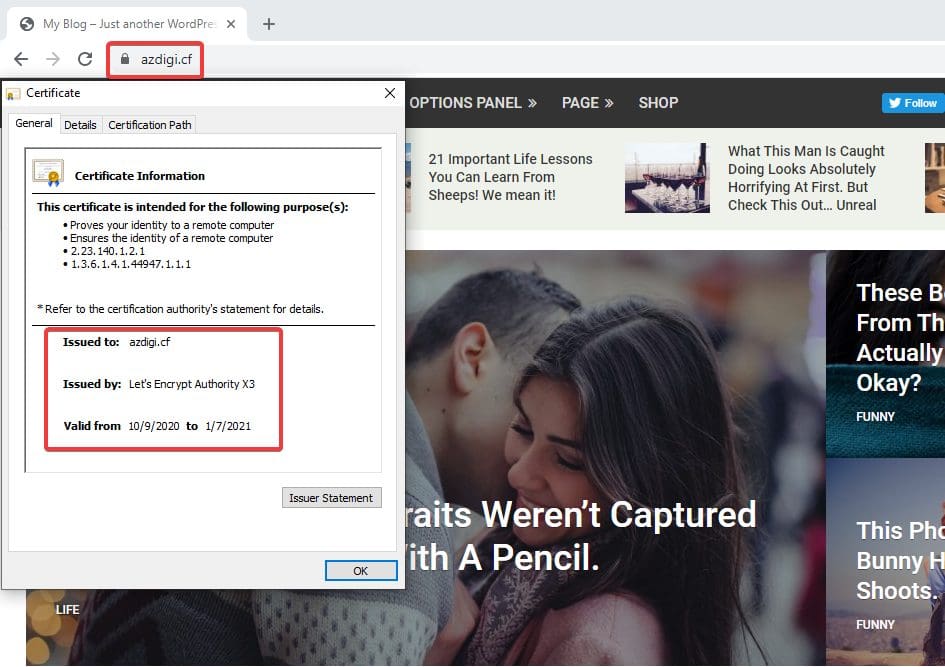Select the General tab in the Certificate dialog
This screenshot has height=667, width=945.
34,124
